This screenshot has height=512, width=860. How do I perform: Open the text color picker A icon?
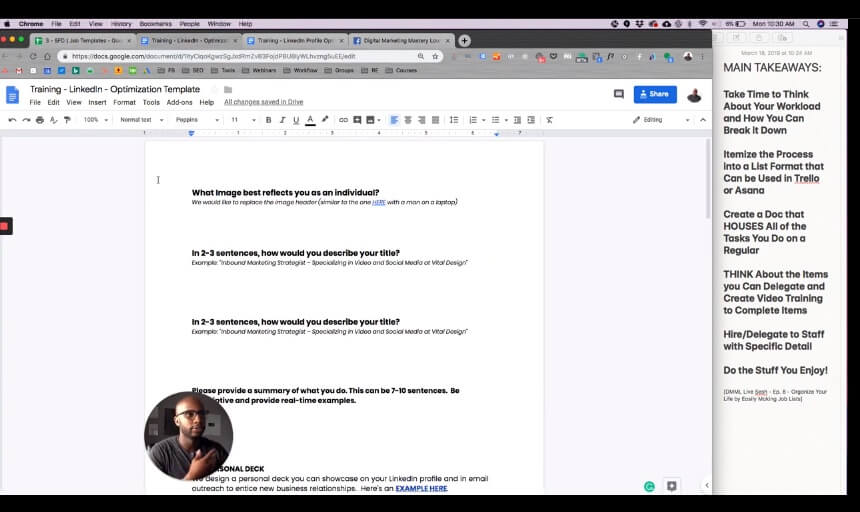pos(310,120)
